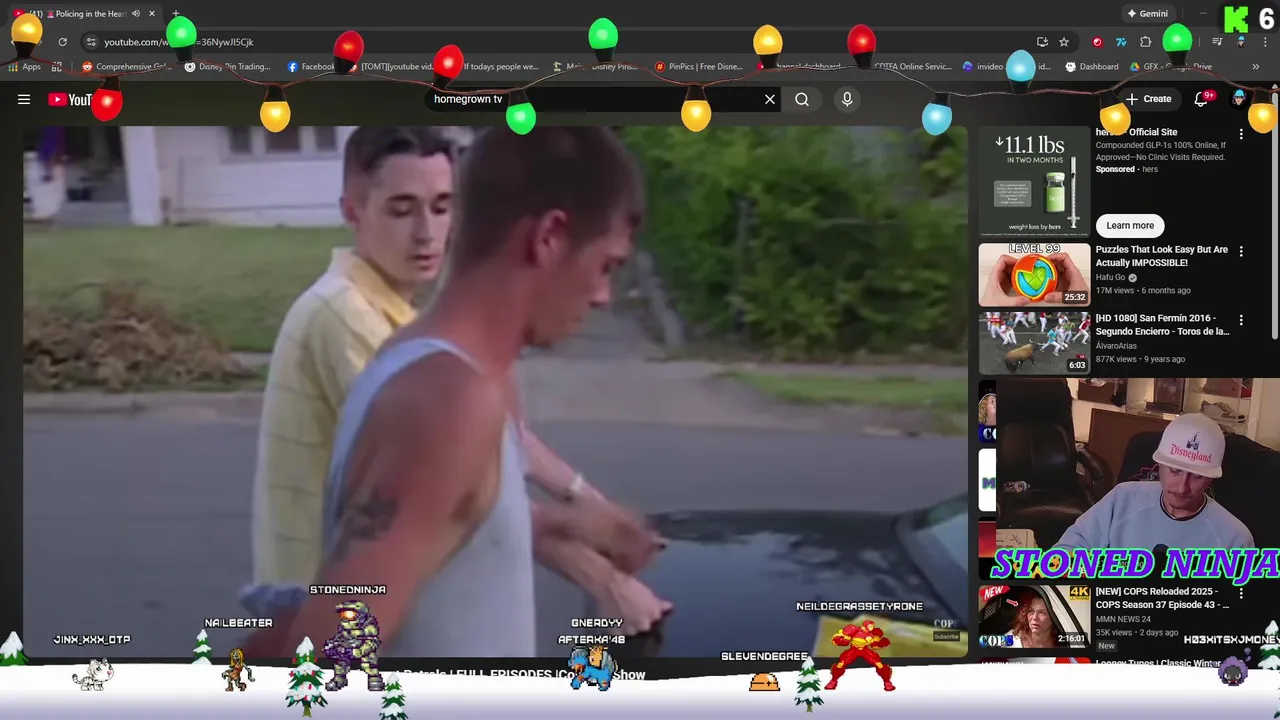This screenshot has height=720, width=1280.
Task: Open the Extensions puzzle piece menu
Action: tap(1146, 42)
